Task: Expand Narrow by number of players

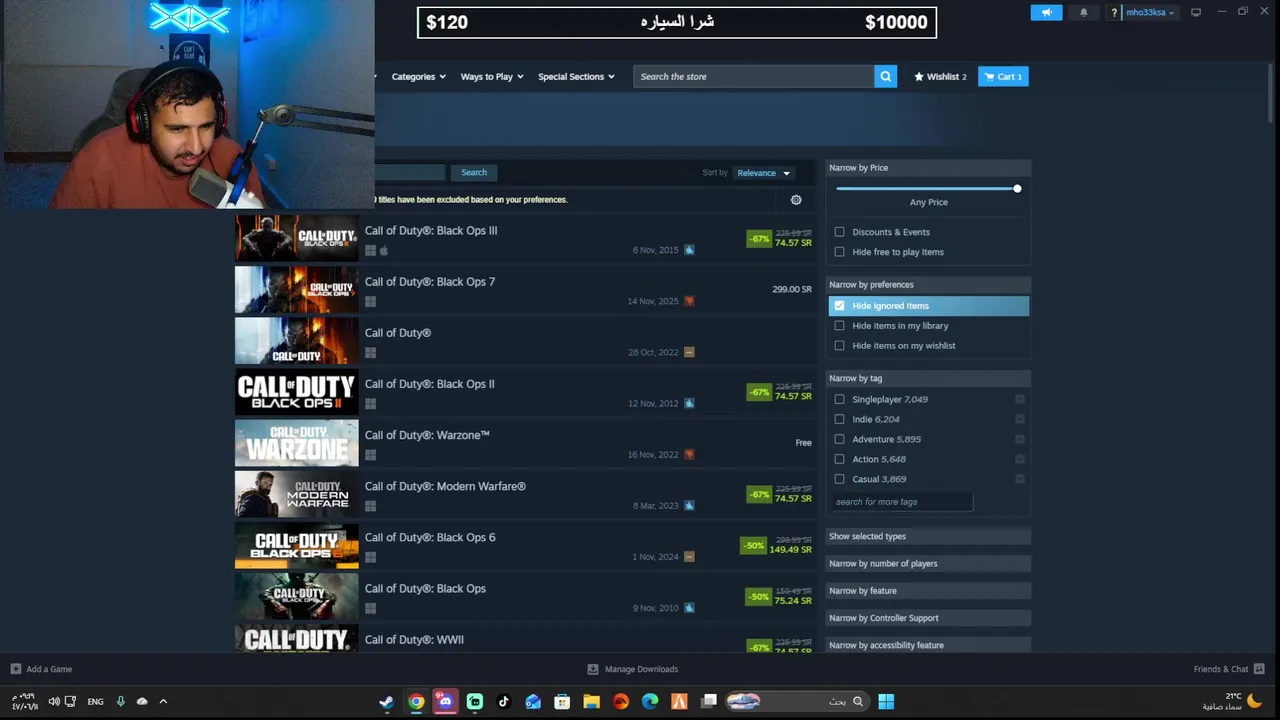Action: [x=928, y=563]
